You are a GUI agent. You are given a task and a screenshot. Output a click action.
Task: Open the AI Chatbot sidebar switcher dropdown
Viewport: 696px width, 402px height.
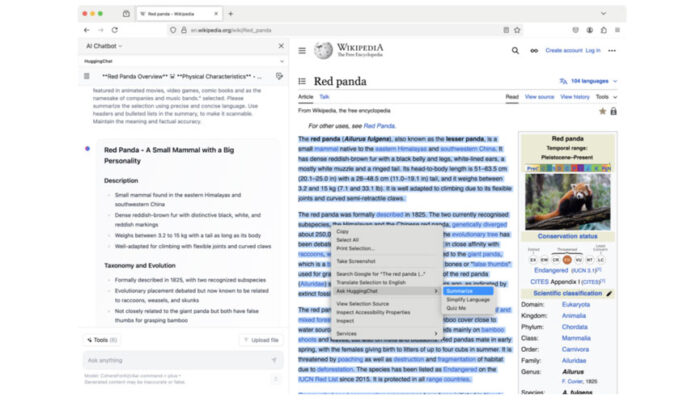[104, 46]
